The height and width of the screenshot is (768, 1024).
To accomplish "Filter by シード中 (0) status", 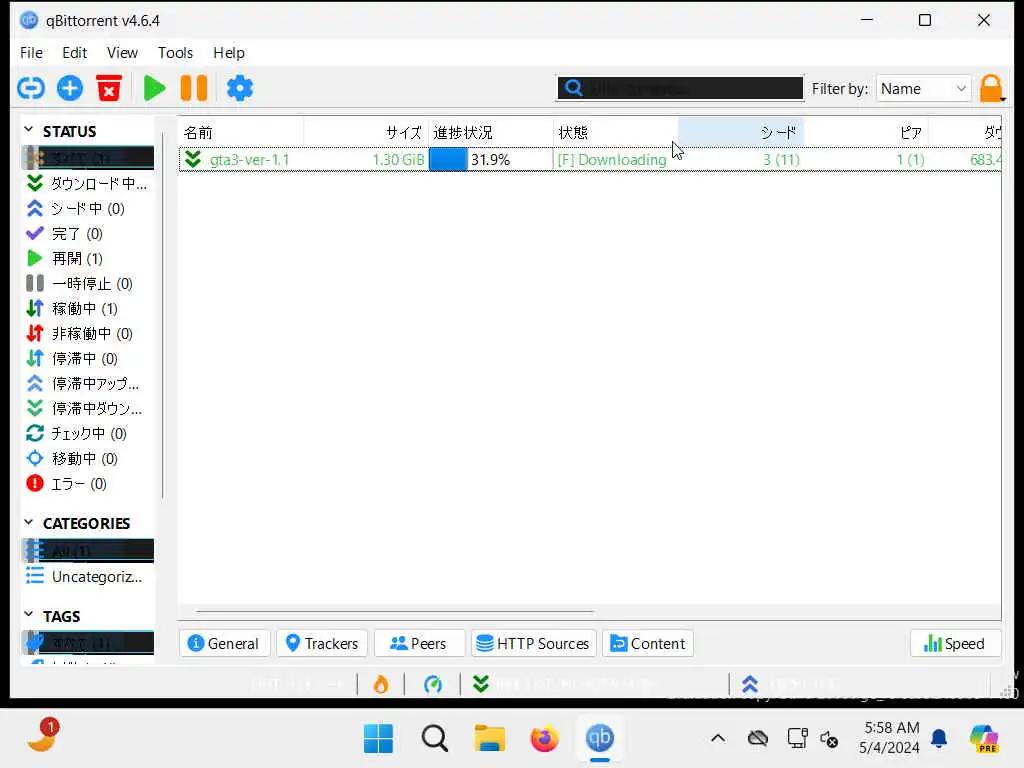I will point(88,208).
